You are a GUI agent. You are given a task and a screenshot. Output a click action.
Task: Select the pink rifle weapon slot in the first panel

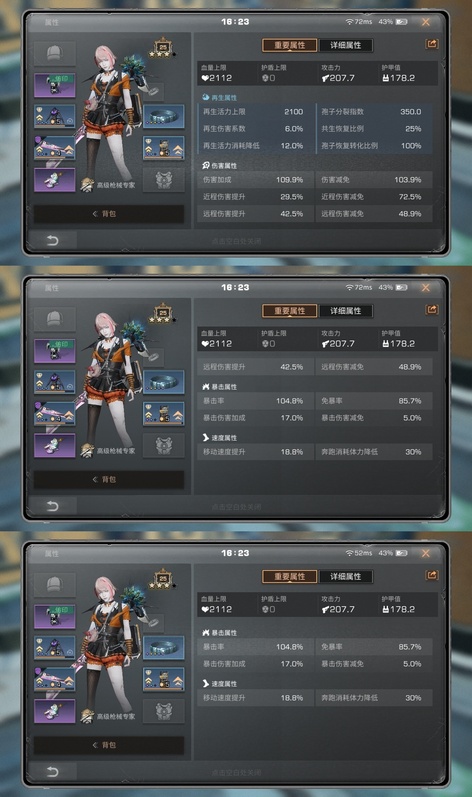[55, 148]
